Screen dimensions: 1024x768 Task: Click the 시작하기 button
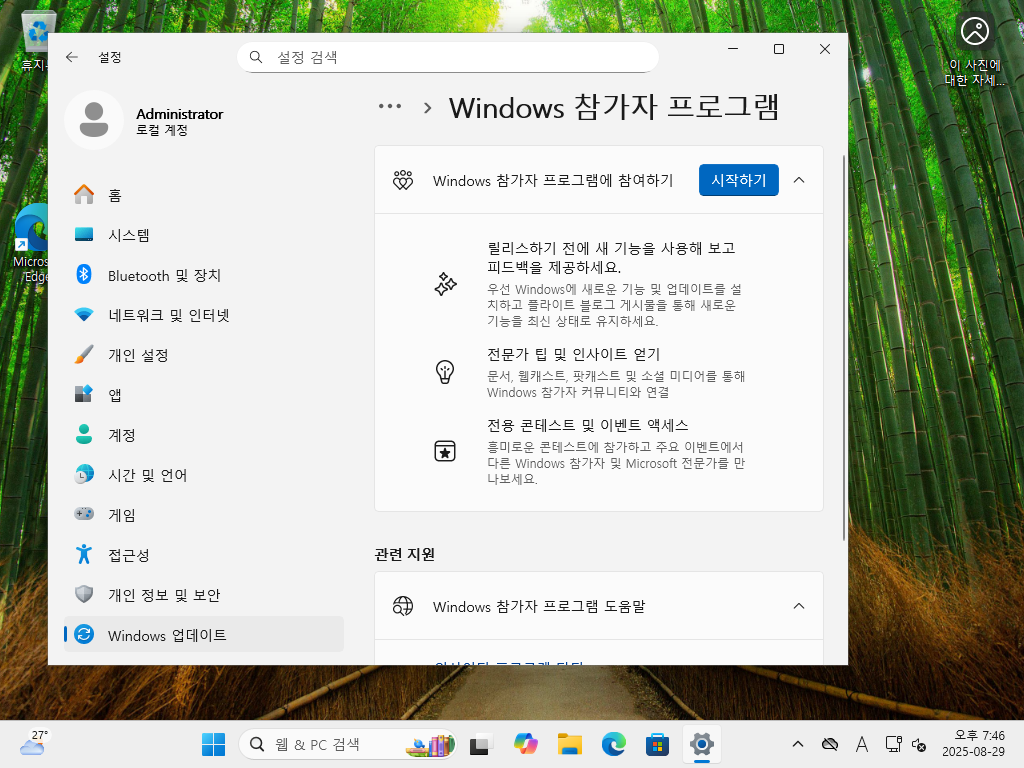click(x=739, y=180)
